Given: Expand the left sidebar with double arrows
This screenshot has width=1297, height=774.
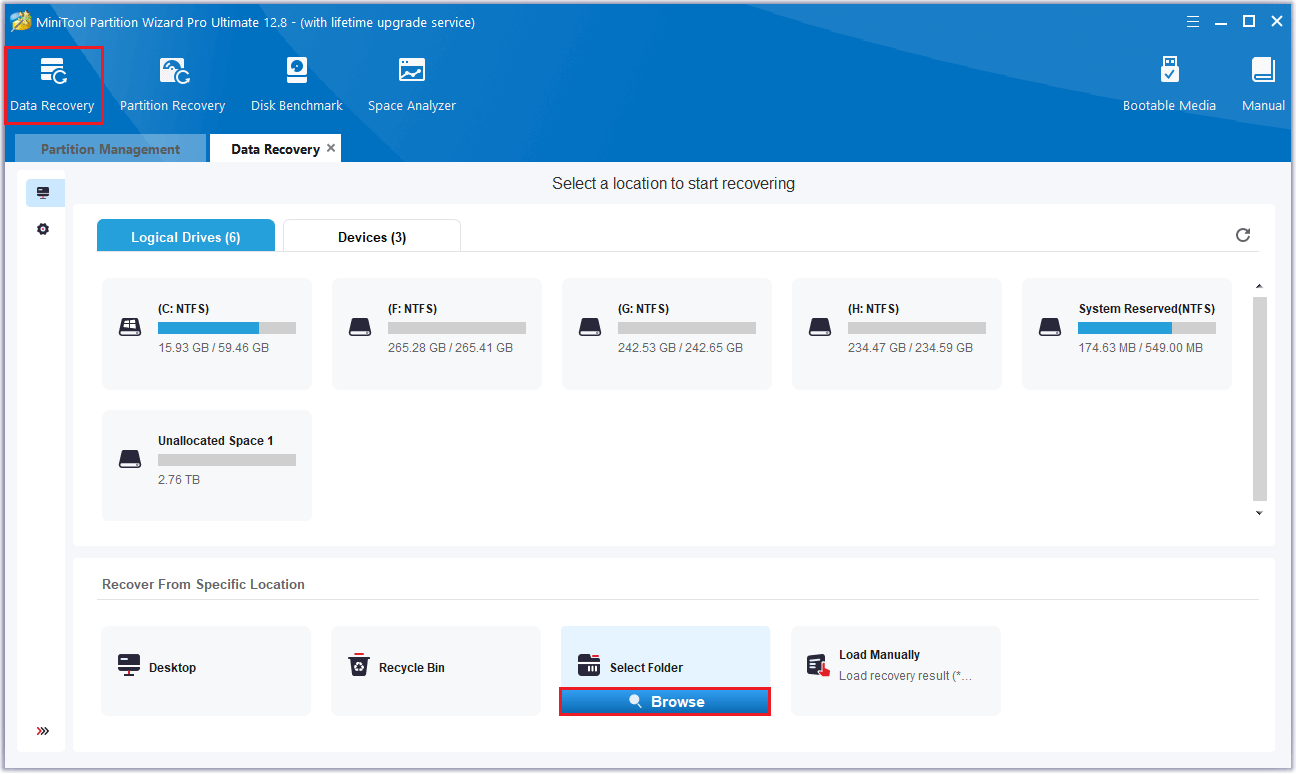Looking at the screenshot, I should pyautogui.click(x=43, y=731).
